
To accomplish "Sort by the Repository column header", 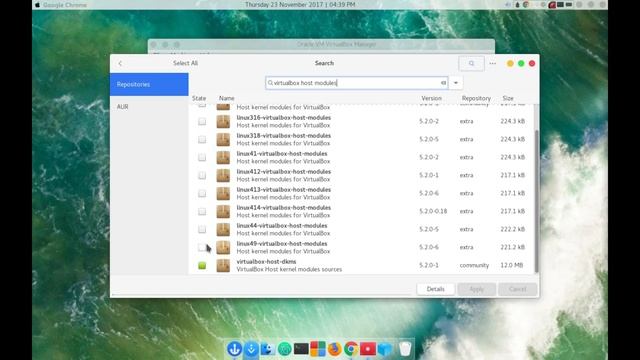I will click(x=476, y=98).
